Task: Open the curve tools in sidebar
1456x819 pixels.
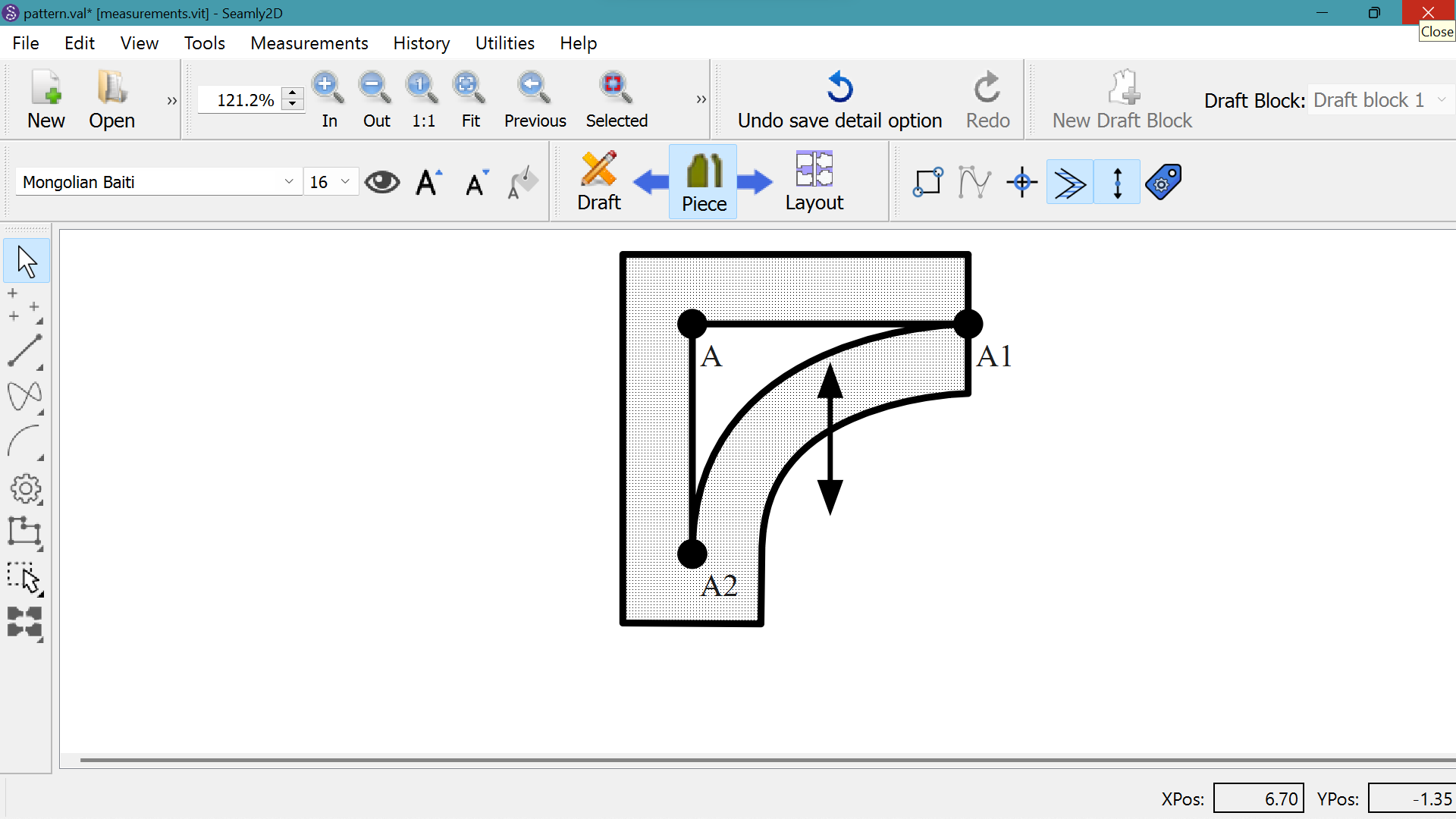Action: 25,397
